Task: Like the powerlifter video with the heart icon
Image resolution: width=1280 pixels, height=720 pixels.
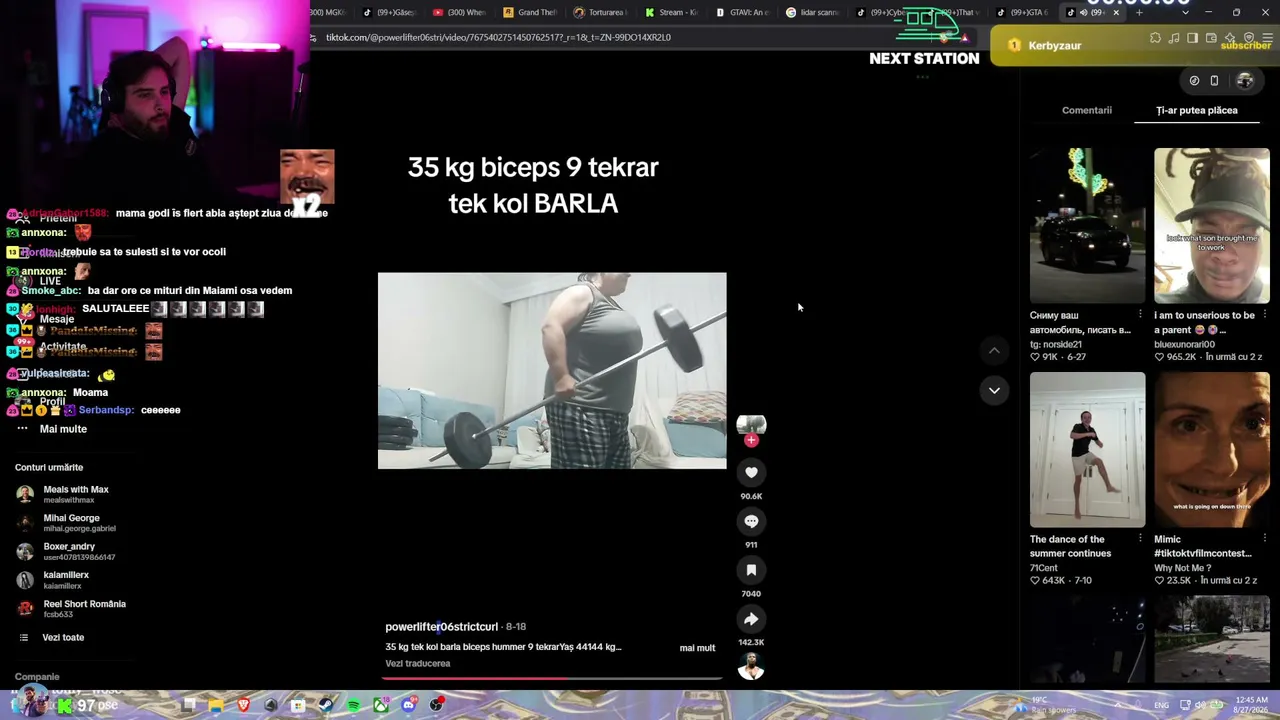Action: coord(751,473)
